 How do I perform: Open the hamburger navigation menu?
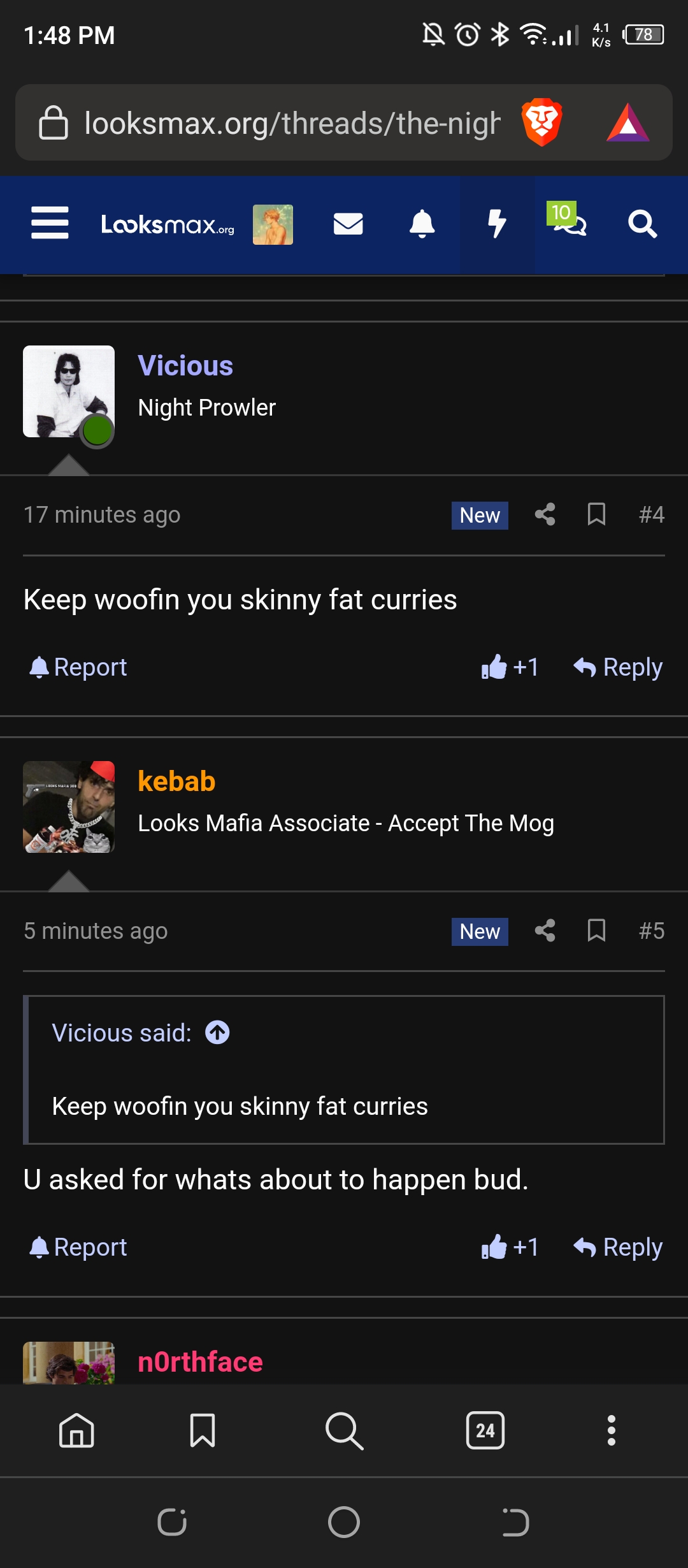[50, 223]
